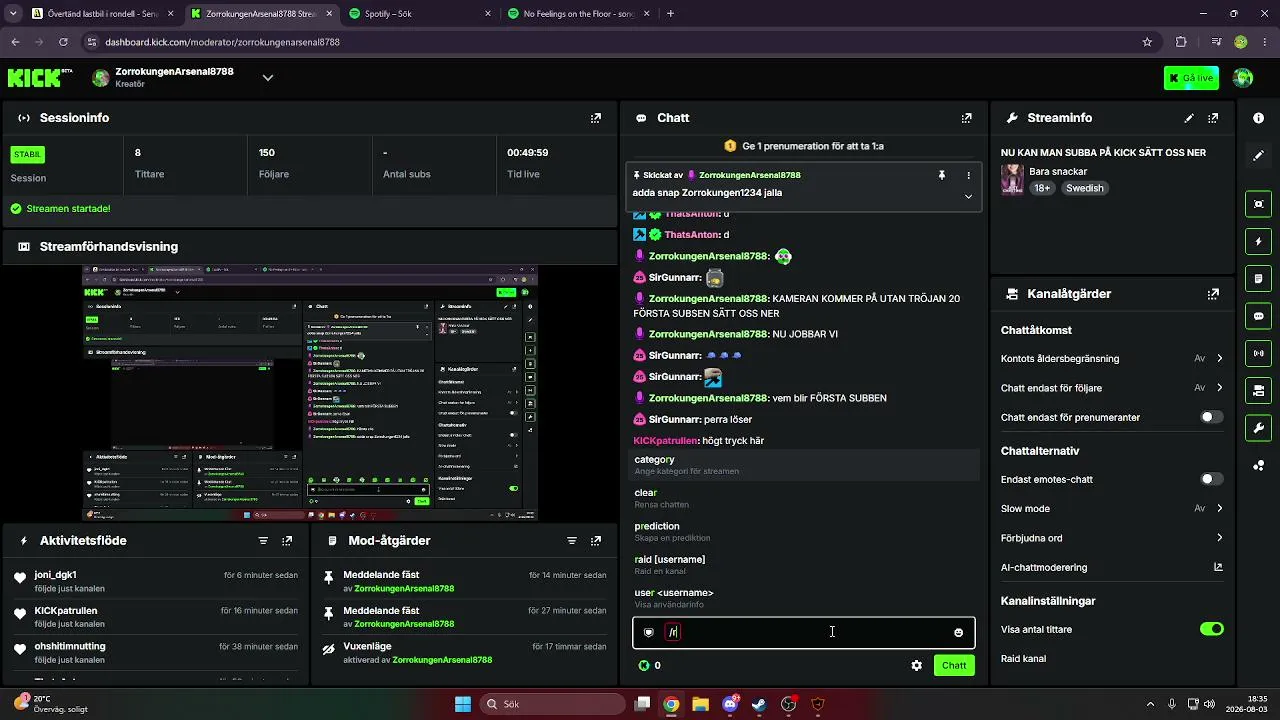
Task: Click the chat message input field
Action: pyautogui.click(x=803, y=632)
